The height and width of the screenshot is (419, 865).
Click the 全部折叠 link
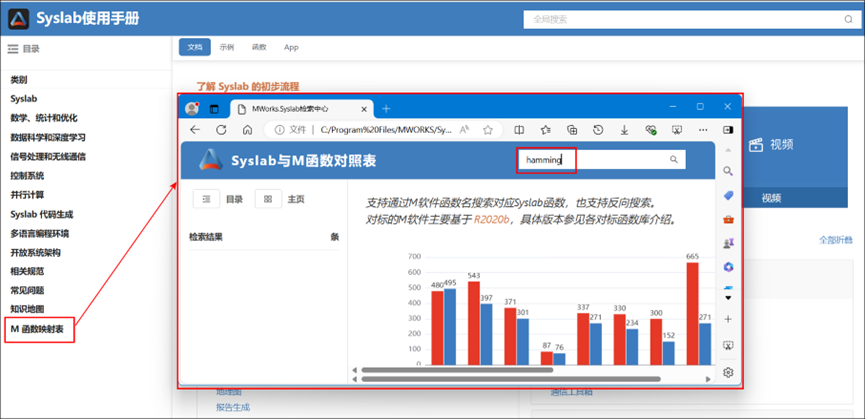coord(836,240)
